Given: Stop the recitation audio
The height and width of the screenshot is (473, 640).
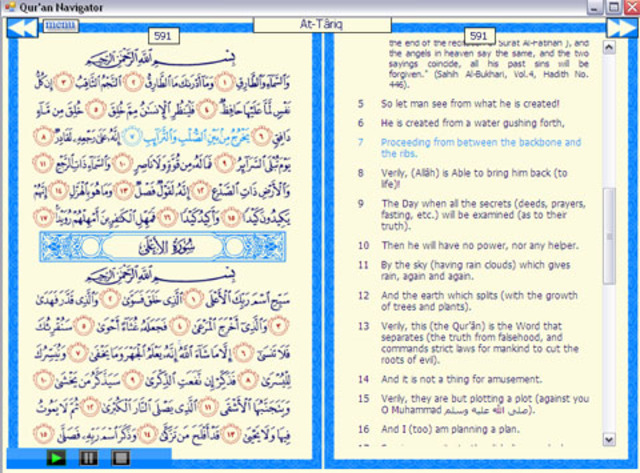Looking at the screenshot, I should pos(121,458).
